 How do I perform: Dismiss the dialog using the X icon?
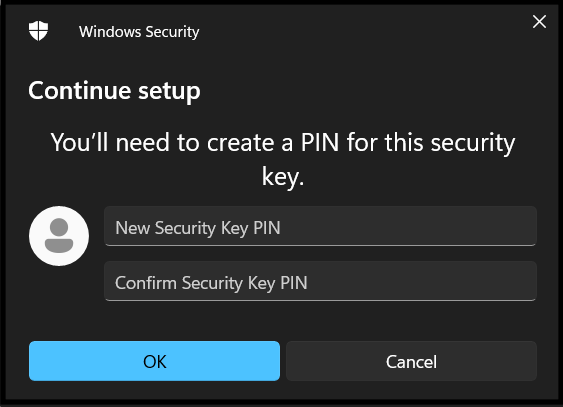click(539, 22)
